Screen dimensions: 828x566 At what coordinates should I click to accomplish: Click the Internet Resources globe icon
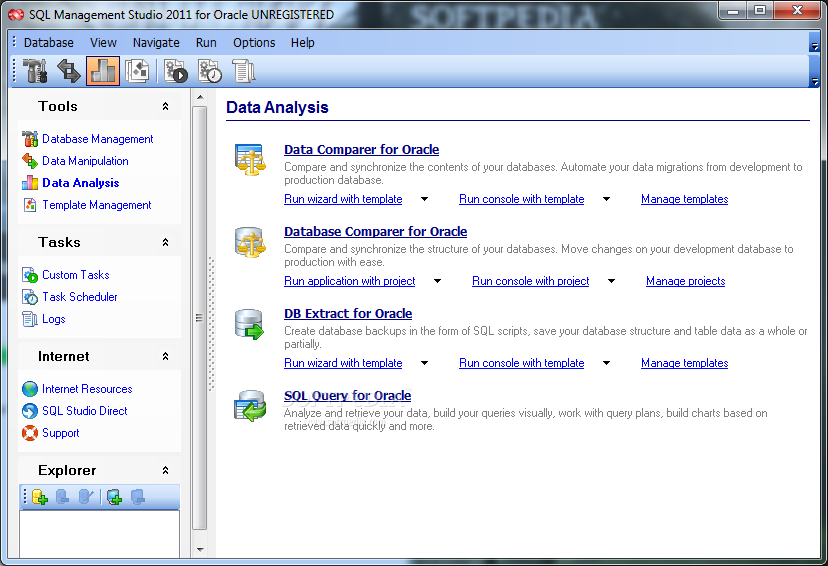[30, 389]
